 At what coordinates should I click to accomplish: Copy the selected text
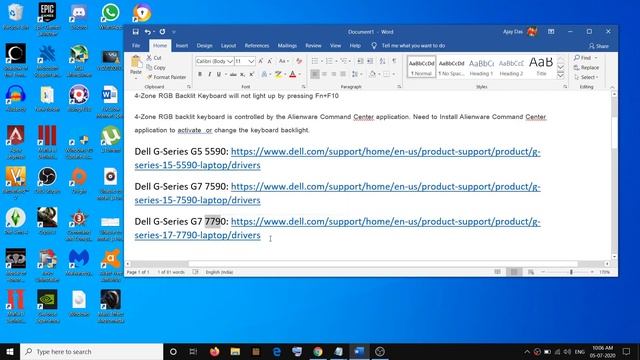(156, 67)
